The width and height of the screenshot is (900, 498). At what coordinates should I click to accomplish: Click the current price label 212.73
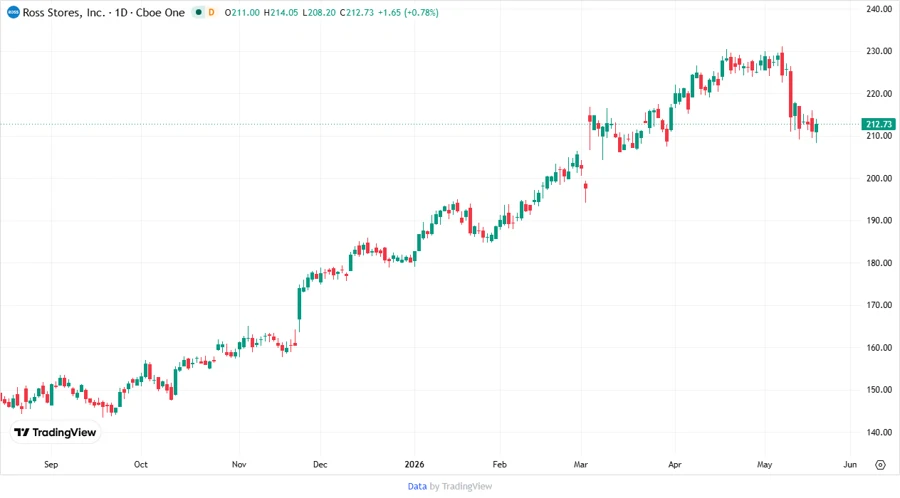(x=879, y=124)
